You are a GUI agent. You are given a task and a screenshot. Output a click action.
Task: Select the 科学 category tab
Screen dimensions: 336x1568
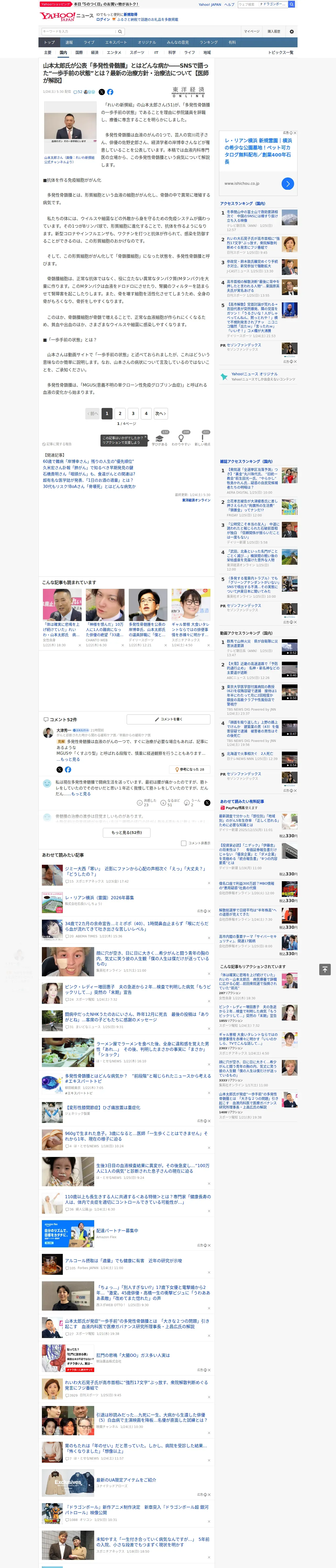[172, 52]
